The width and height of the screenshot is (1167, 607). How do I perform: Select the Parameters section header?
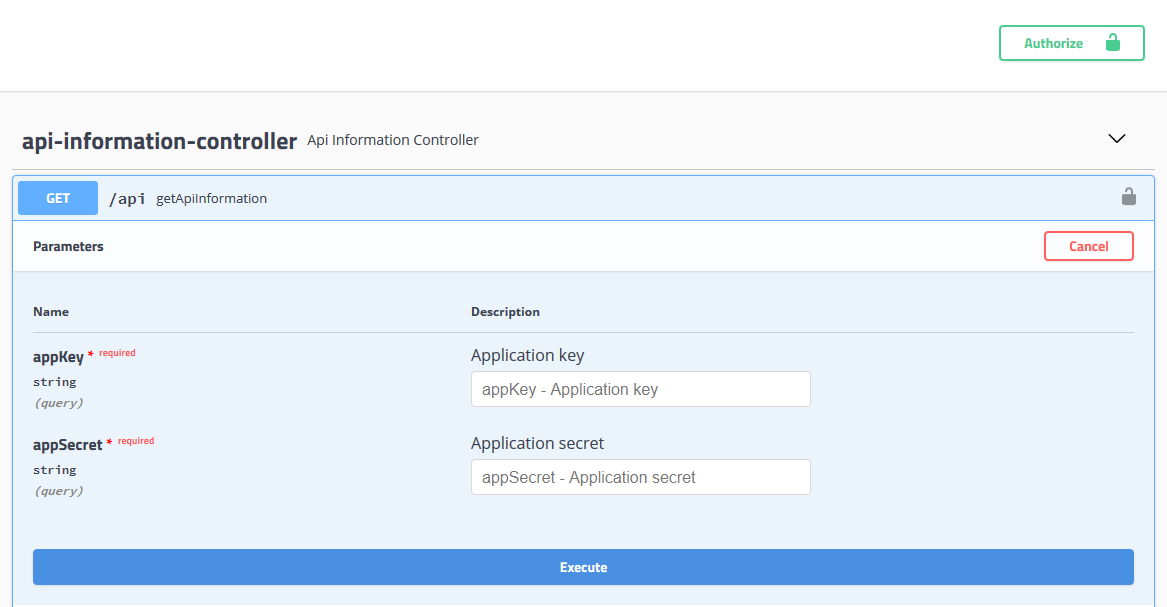[68, 246]
